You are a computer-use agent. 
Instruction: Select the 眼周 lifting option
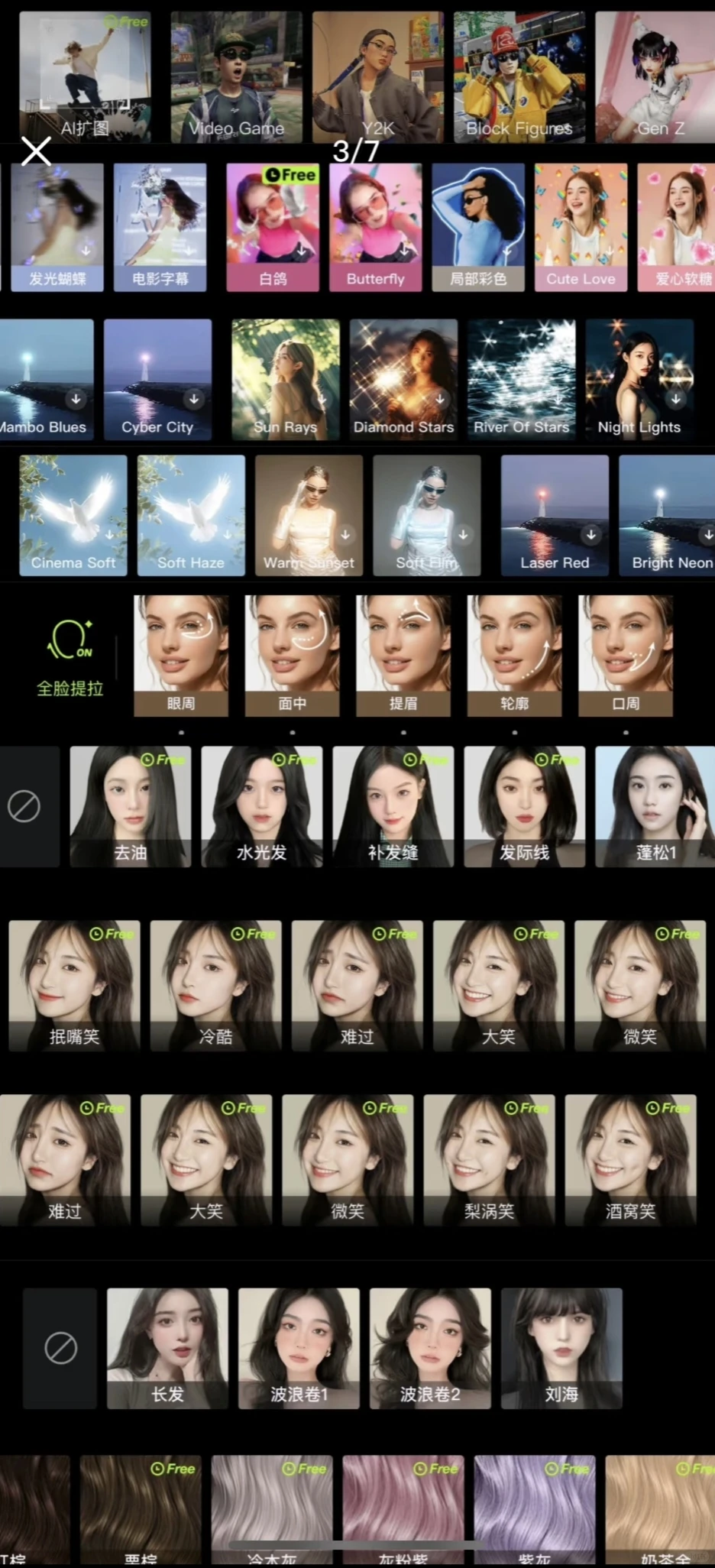pos(181,656)
